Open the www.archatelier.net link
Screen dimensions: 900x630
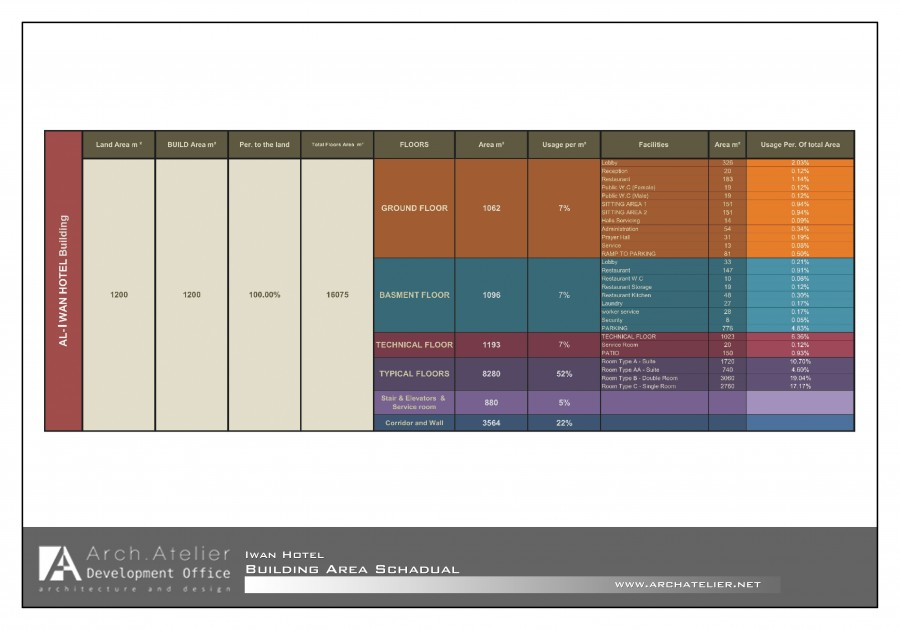[687, 584]
